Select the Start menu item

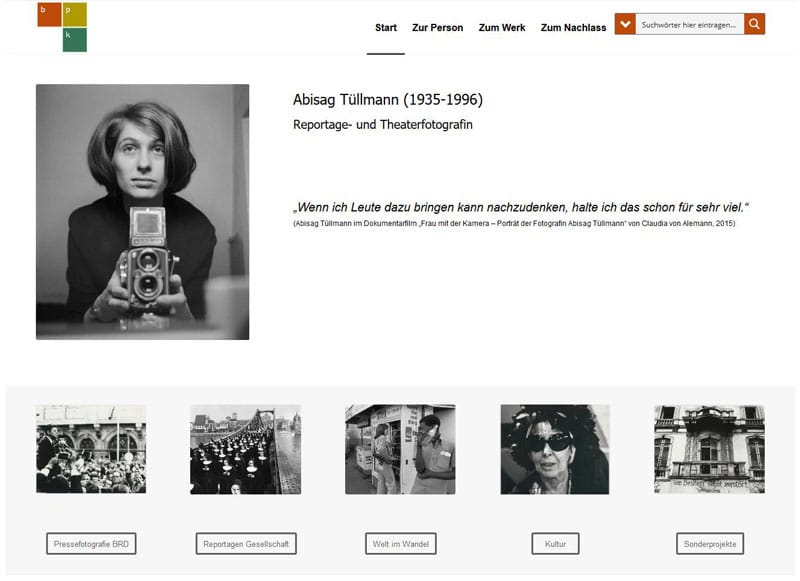click(x=386, y=28)
